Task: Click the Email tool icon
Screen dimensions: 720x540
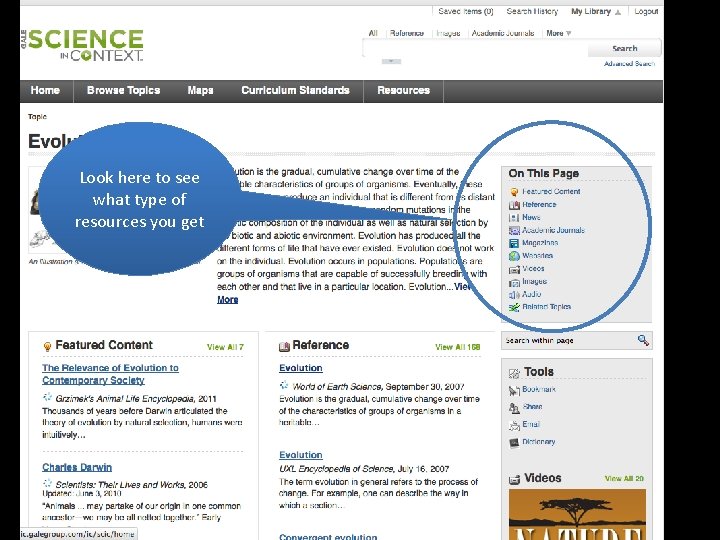Action: point(514,425)
